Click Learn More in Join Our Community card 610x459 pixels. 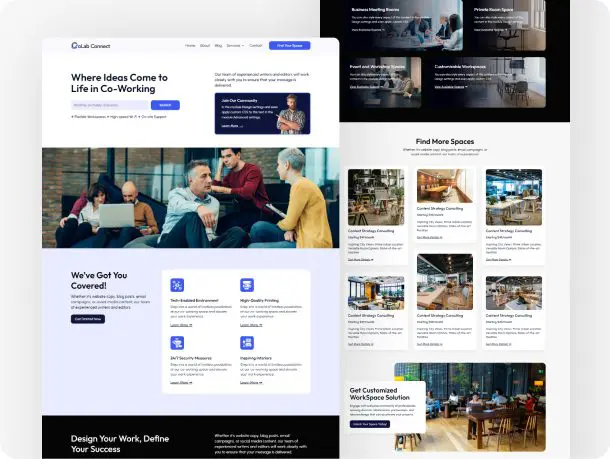[231, 127]
